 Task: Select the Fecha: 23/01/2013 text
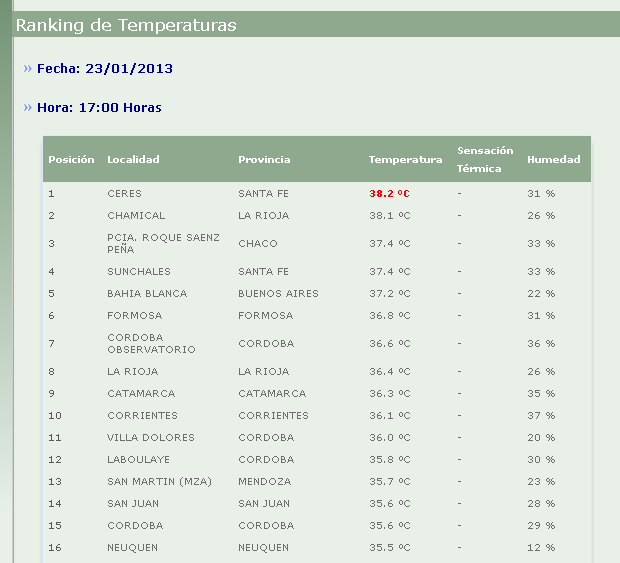(x=105, y=69)
